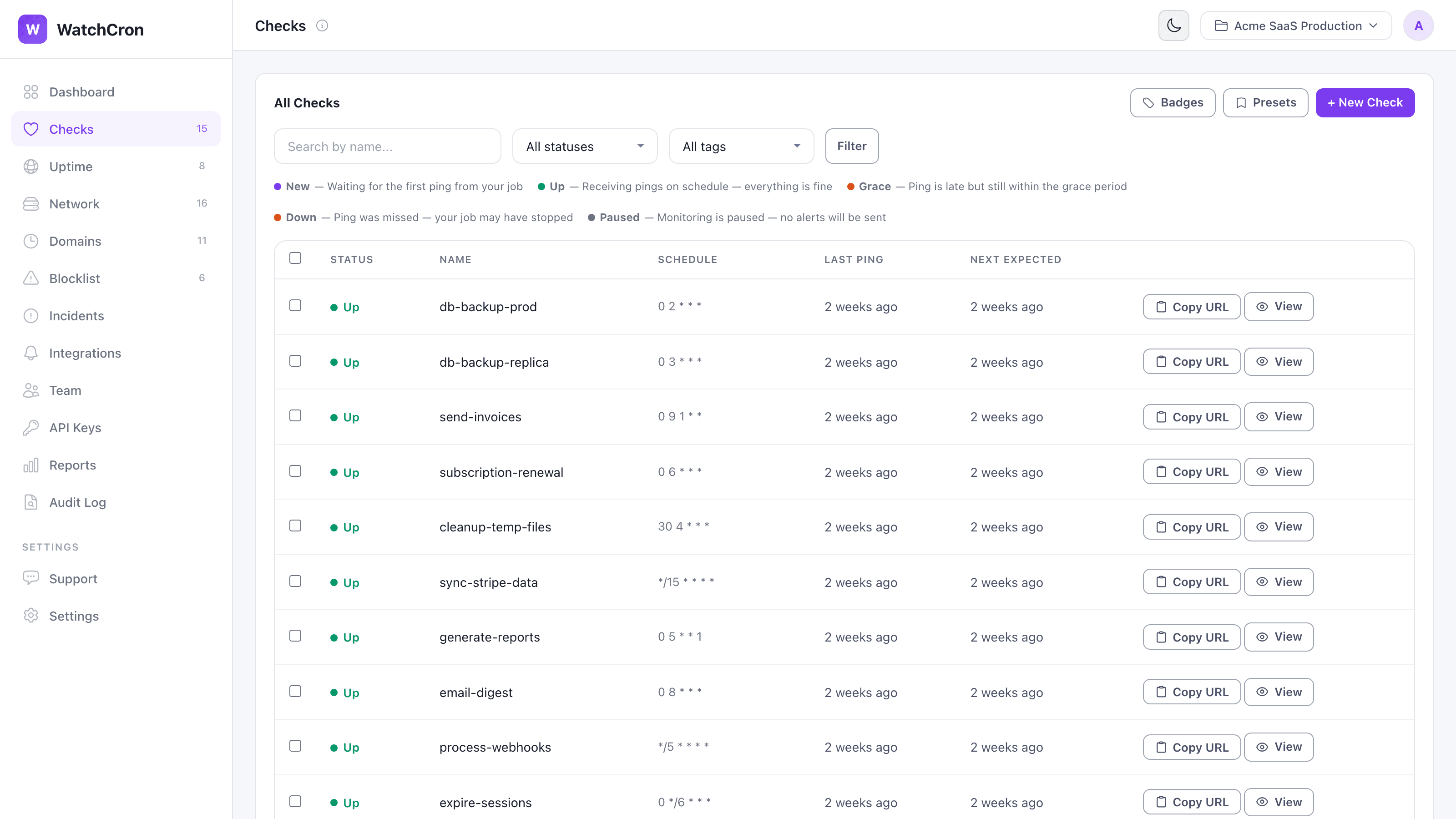Image resolution: width=1456 pixels, height=819 pixels.
Task: Select the send-invoices row checkbox
Action: [x=295, y=416]
